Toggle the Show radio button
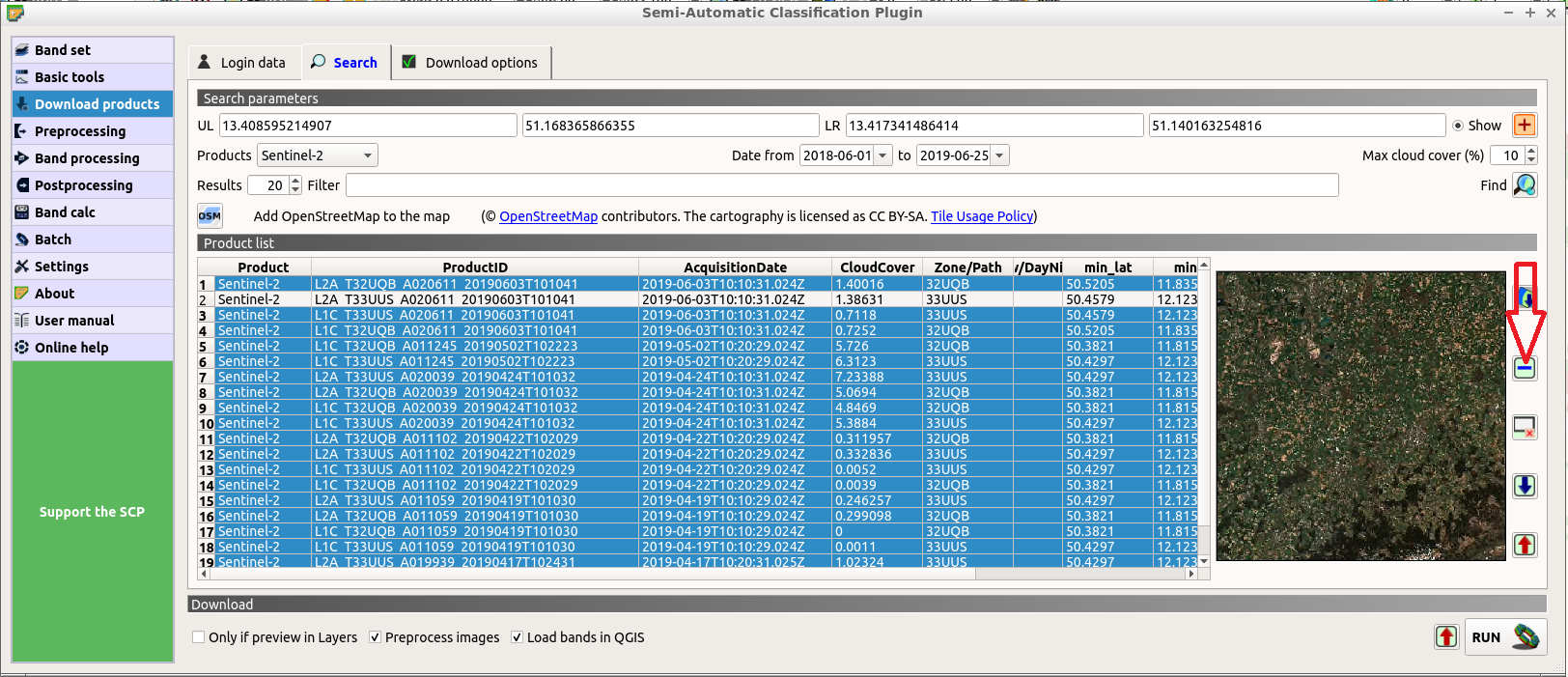Viewport: 1568px width, 677px height. click(x=1458, y=126)
